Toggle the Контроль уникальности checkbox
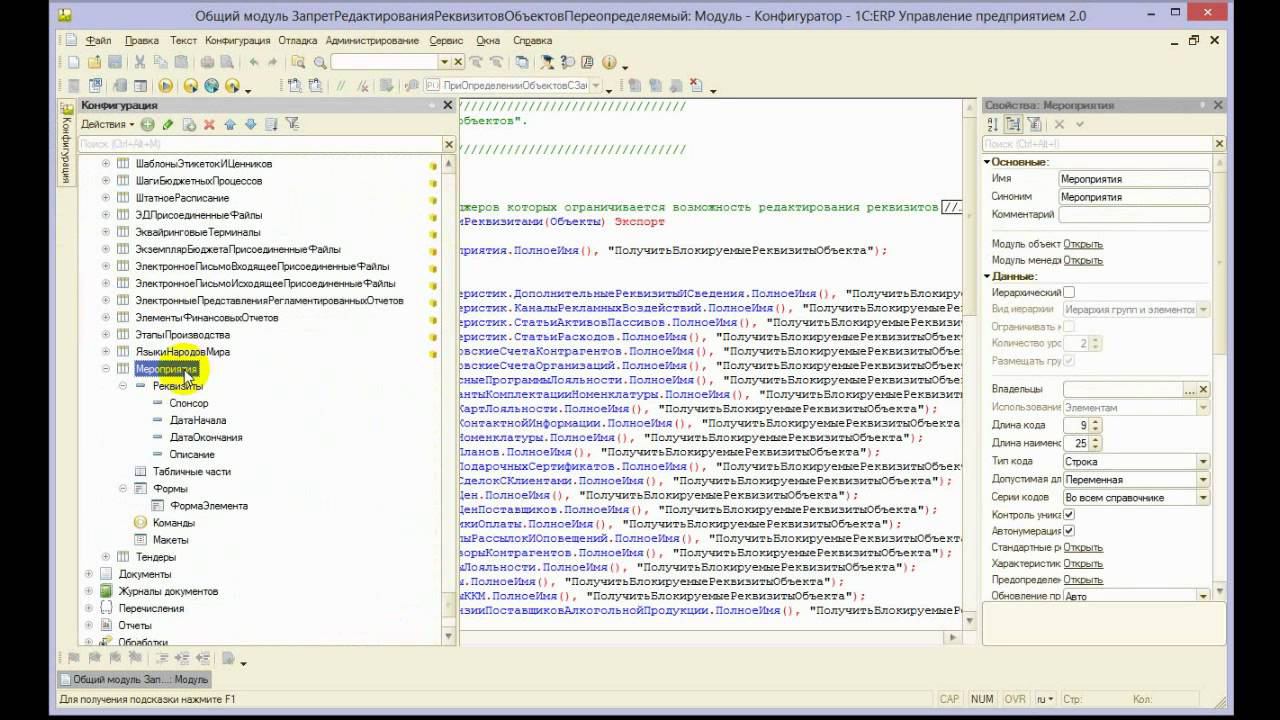1280x720 pixels. [1069, 514]
